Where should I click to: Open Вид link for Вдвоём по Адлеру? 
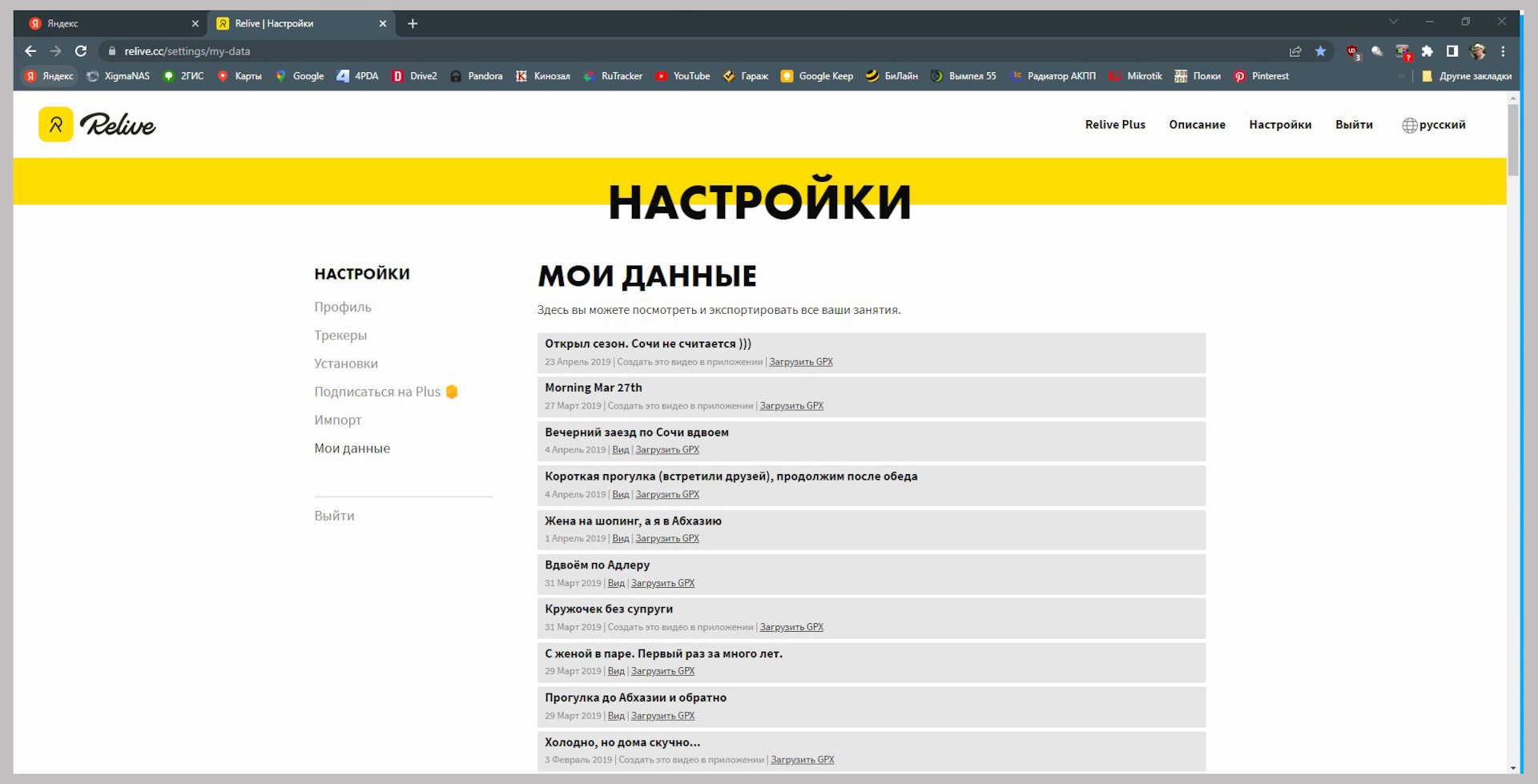[616, 582]
